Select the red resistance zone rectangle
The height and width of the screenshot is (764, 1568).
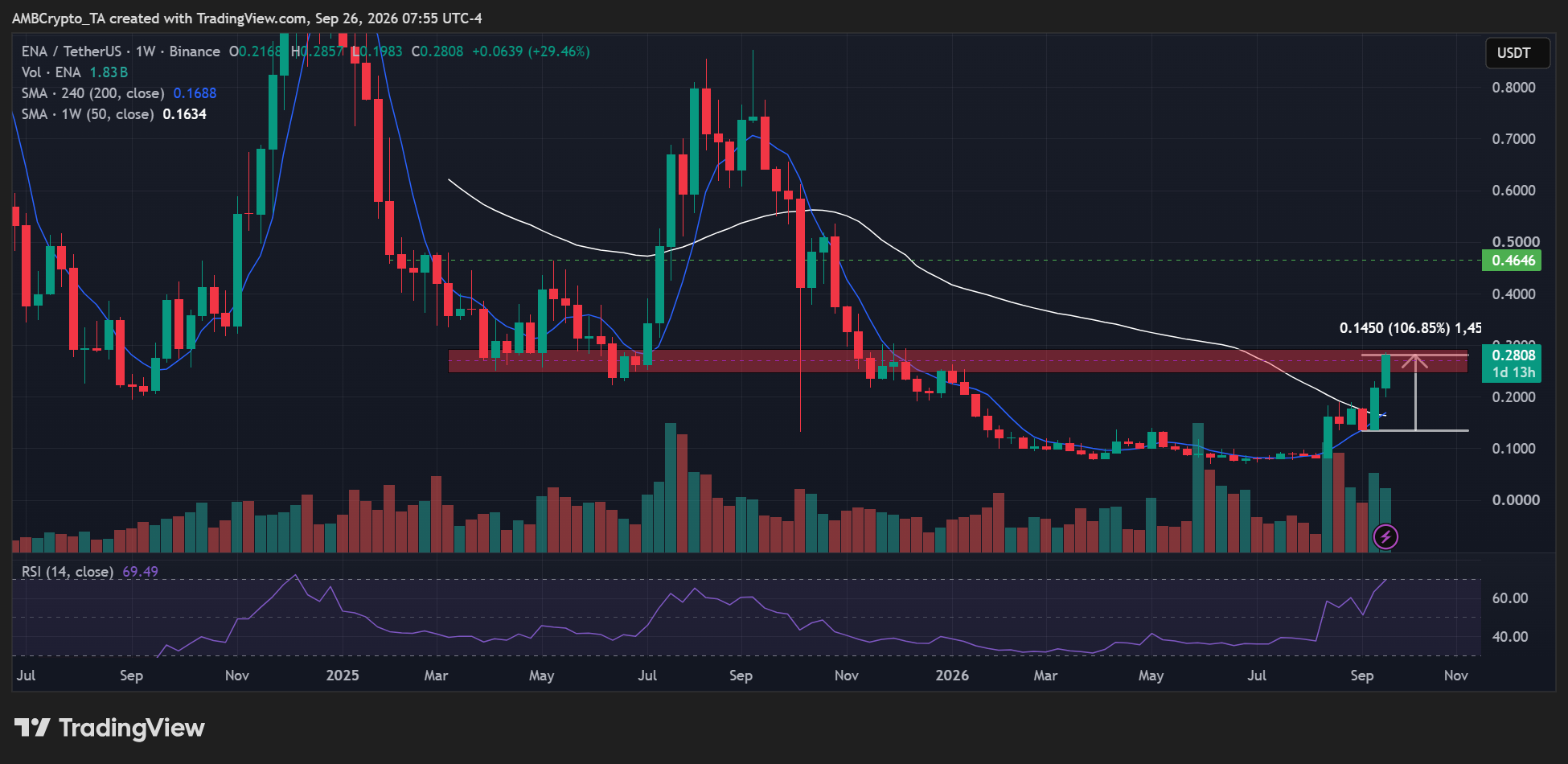coord(958,361)
